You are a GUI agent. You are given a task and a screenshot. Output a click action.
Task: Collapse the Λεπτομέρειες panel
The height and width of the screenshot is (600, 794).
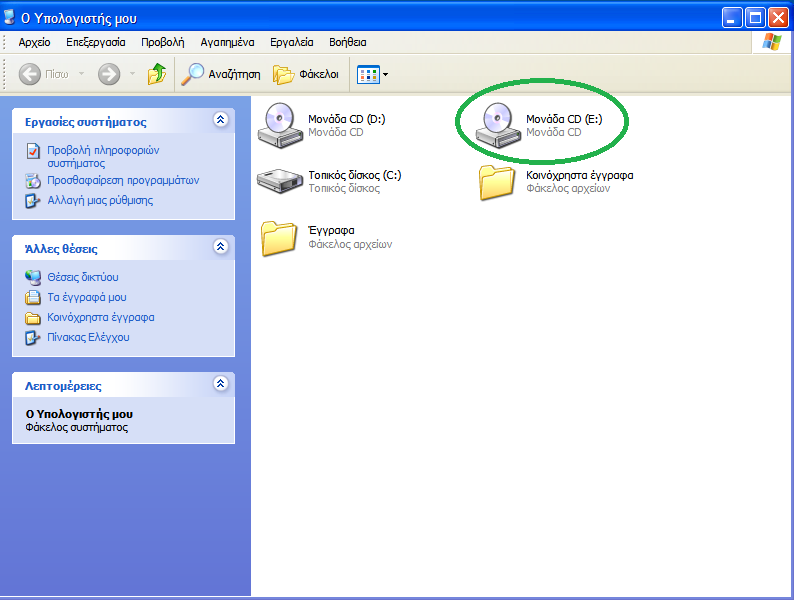221,384
